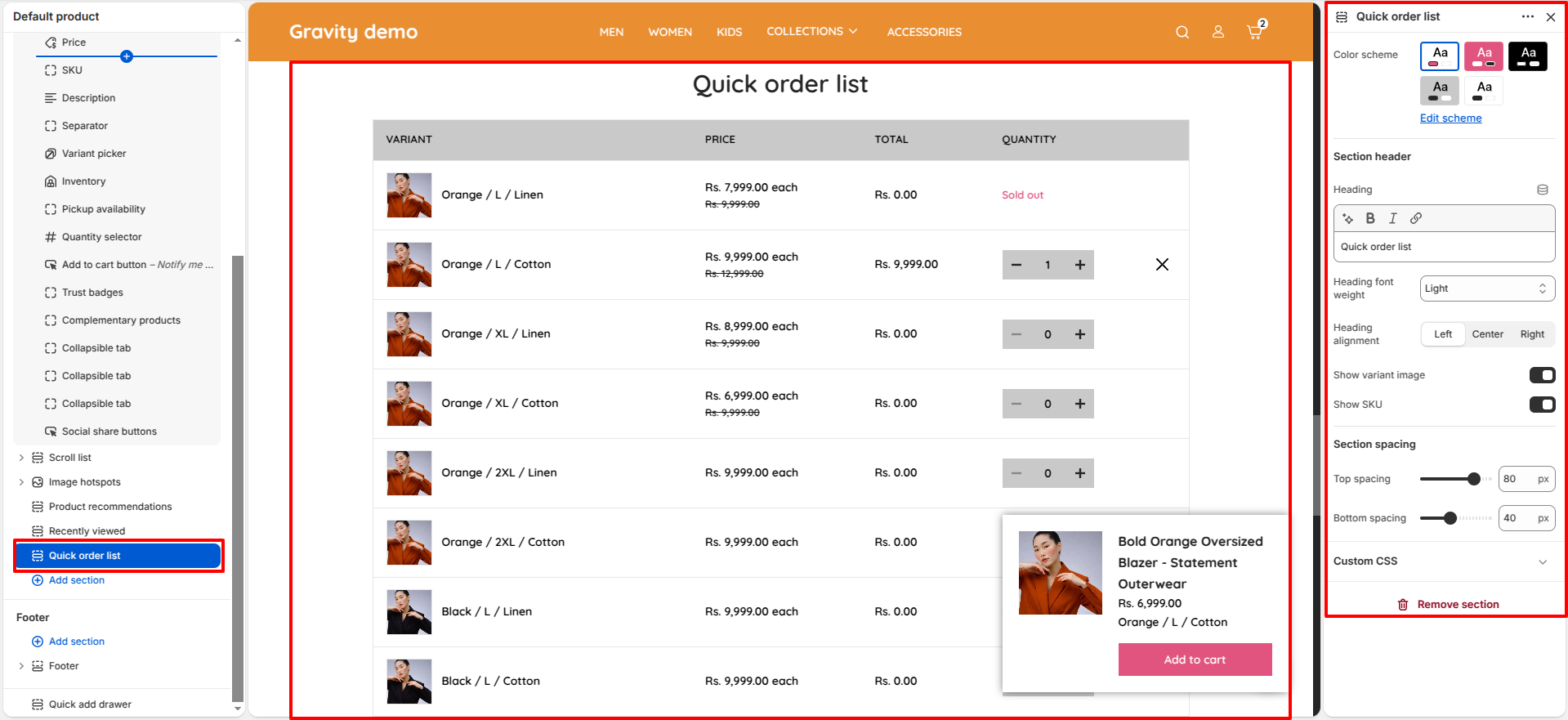Increase quantity for Orange / XL / Cotton

(1080, 404)
